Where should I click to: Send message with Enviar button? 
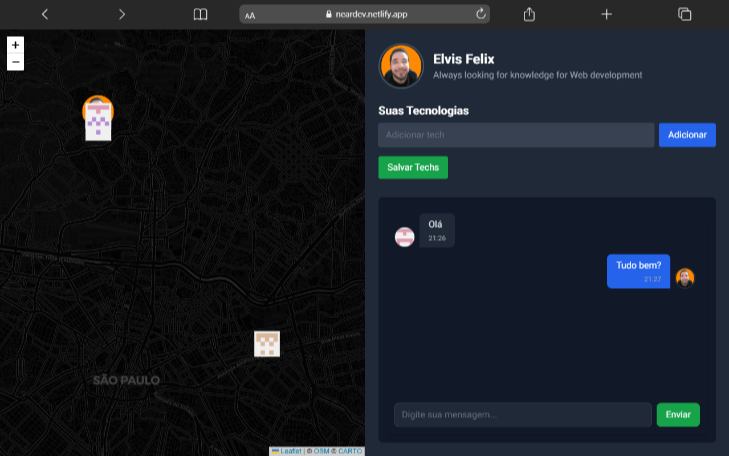tap(678, 414)
